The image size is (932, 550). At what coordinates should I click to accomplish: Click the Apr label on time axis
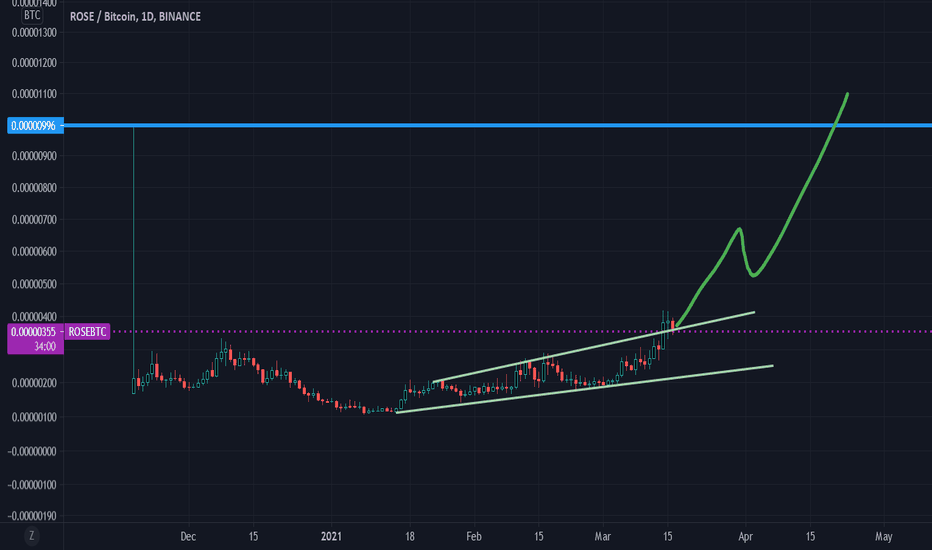[x=745, y=536]
